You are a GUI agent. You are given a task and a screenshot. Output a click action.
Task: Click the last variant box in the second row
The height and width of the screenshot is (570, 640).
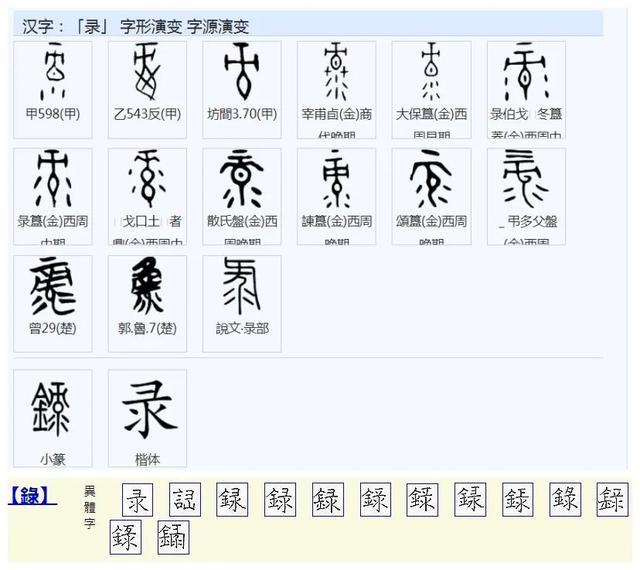[173, 538]
